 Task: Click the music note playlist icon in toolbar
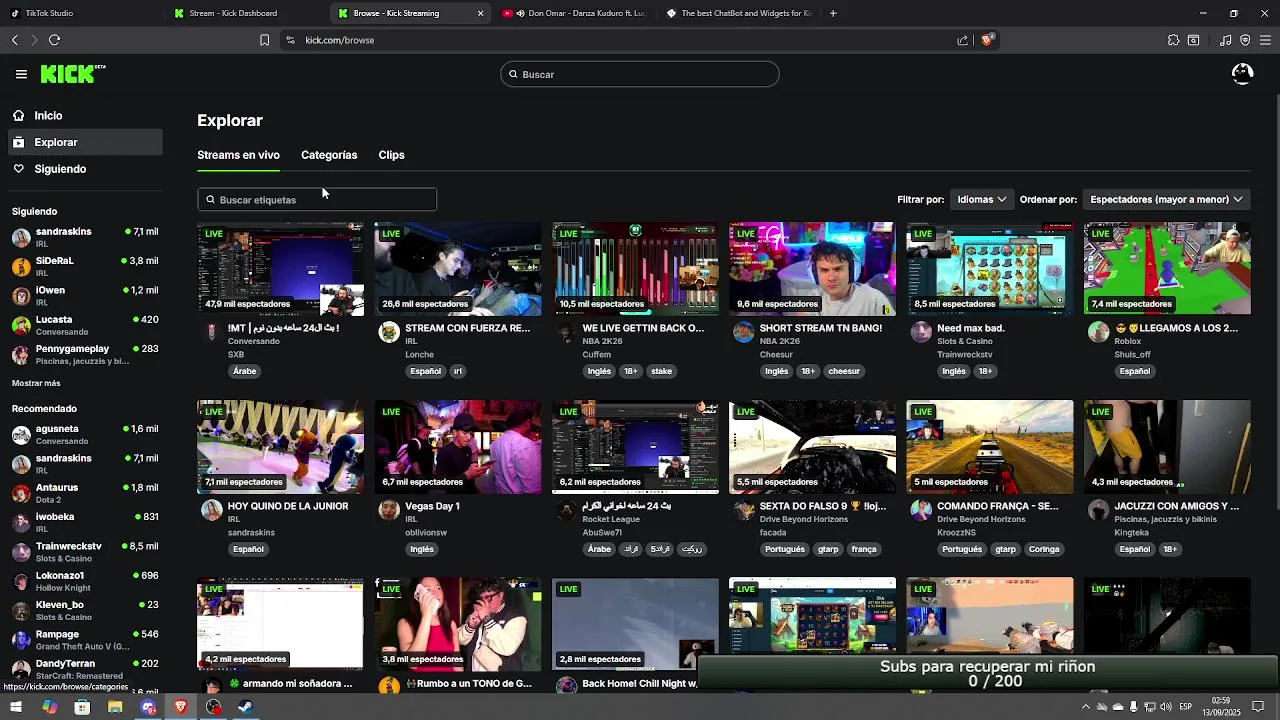coord(1226,40)
